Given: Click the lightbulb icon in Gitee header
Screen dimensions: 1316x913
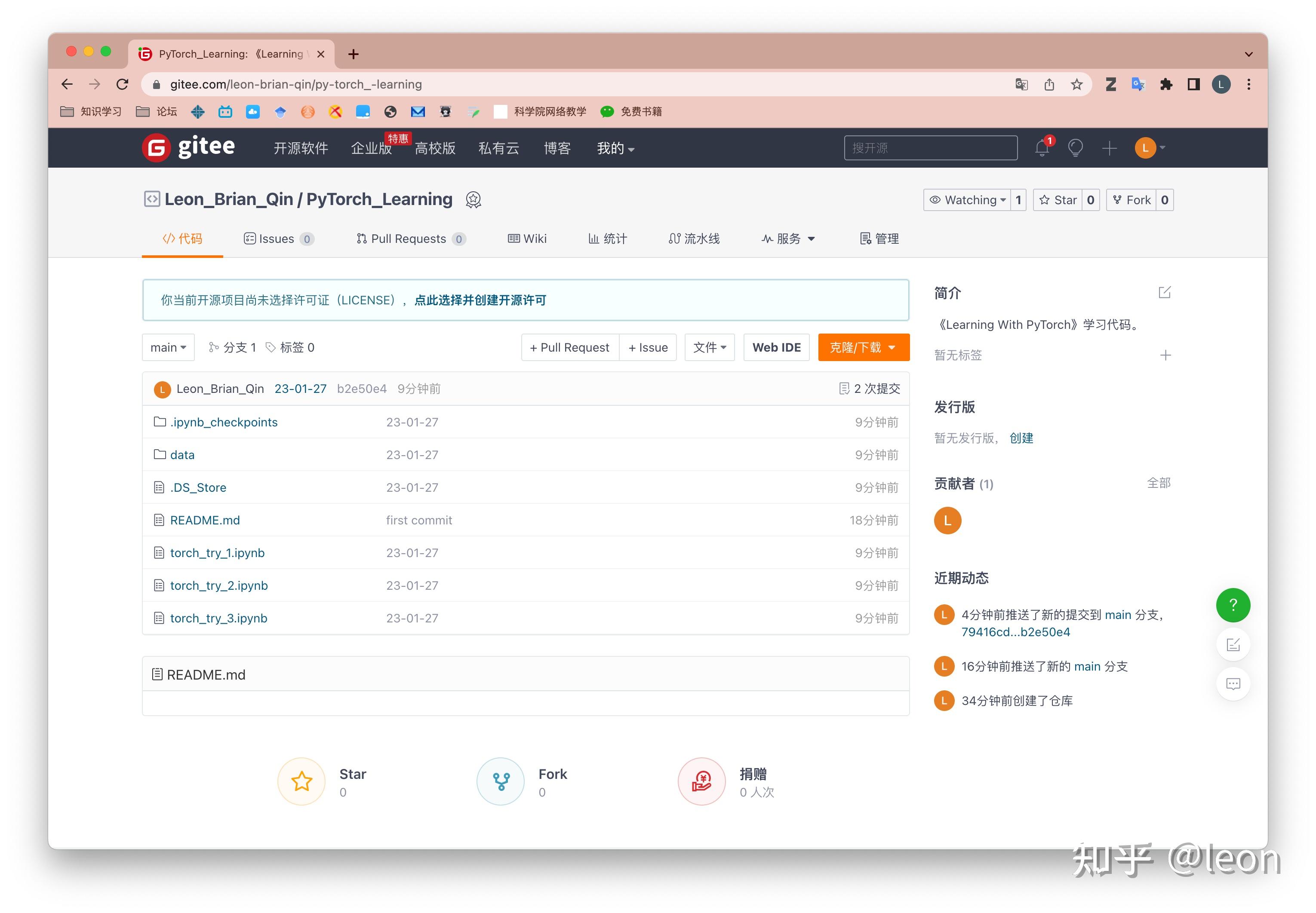Looking at the screenshot, I should pyautogui.click(x=1075, y=148).
